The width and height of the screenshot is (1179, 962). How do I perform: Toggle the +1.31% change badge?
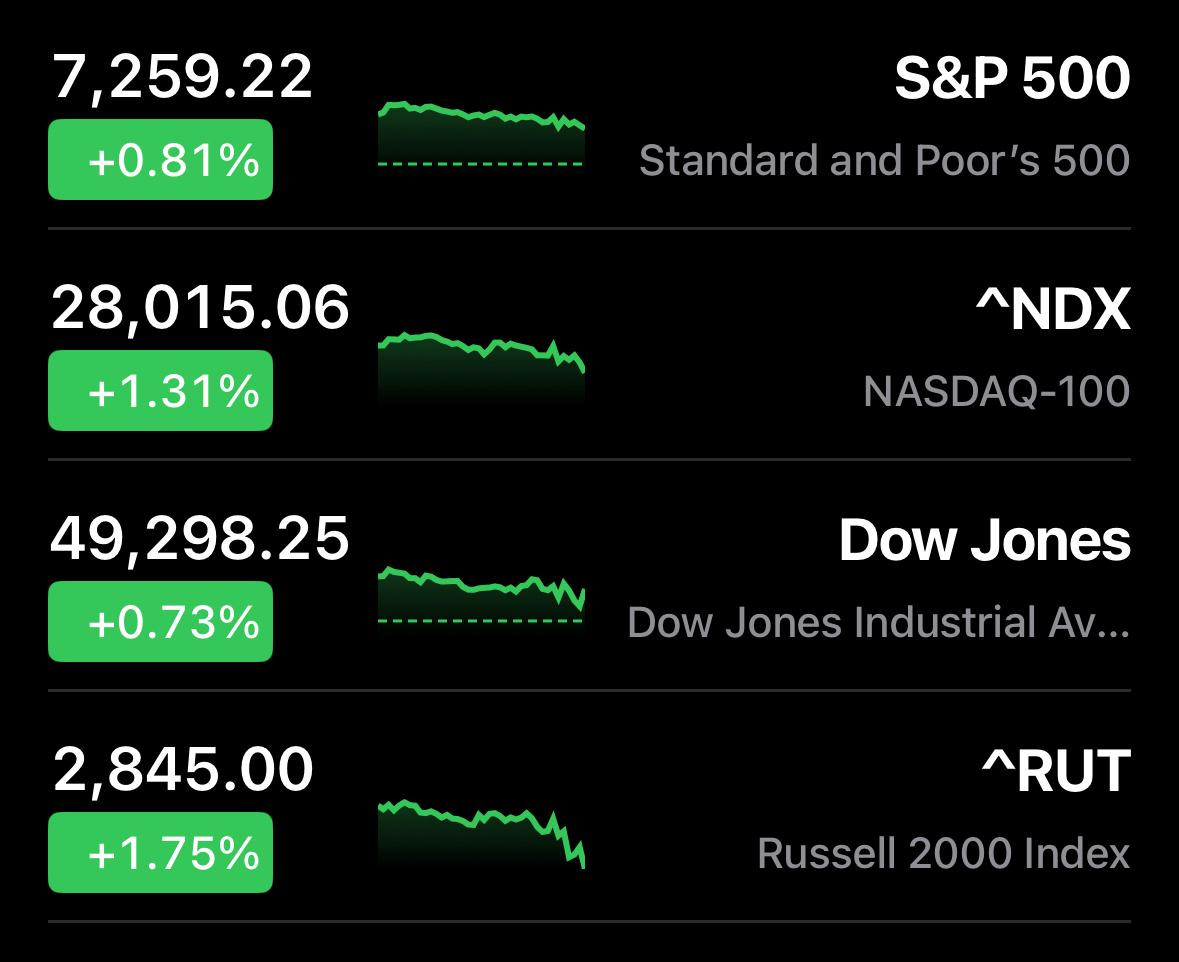pyautogui.click(x=160, y=390)
